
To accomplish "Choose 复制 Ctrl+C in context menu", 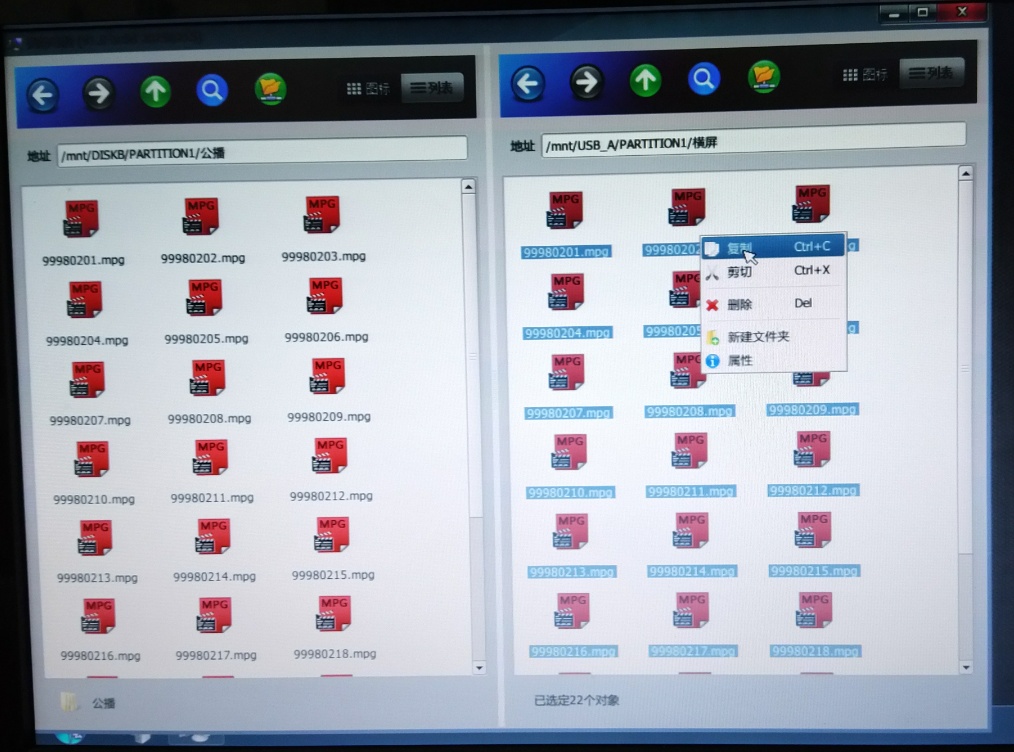I will (773, 247).
